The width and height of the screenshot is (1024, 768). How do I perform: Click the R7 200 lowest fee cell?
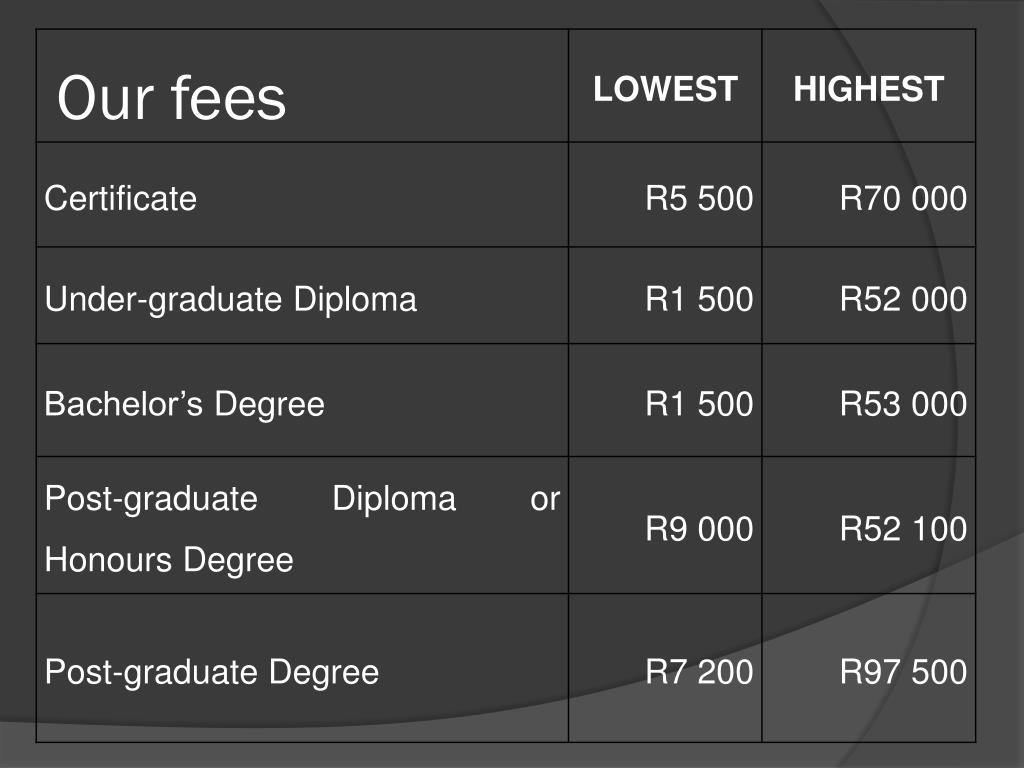pos(699,672)
